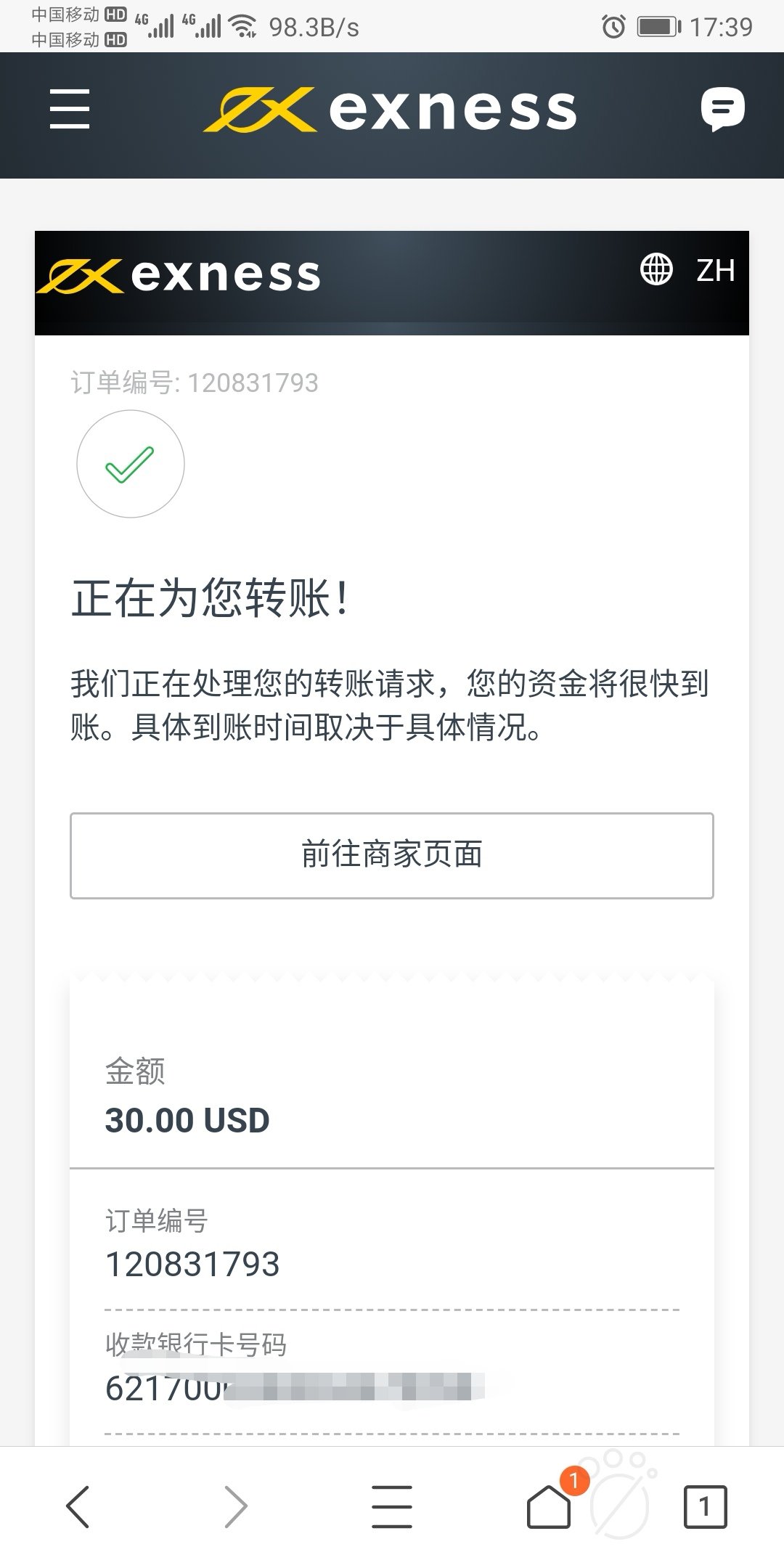Image resolution: width=784 pixels, height=1568 pixels.
Task: Click the large Exness logo in top header
Action: tap(391, 110)
